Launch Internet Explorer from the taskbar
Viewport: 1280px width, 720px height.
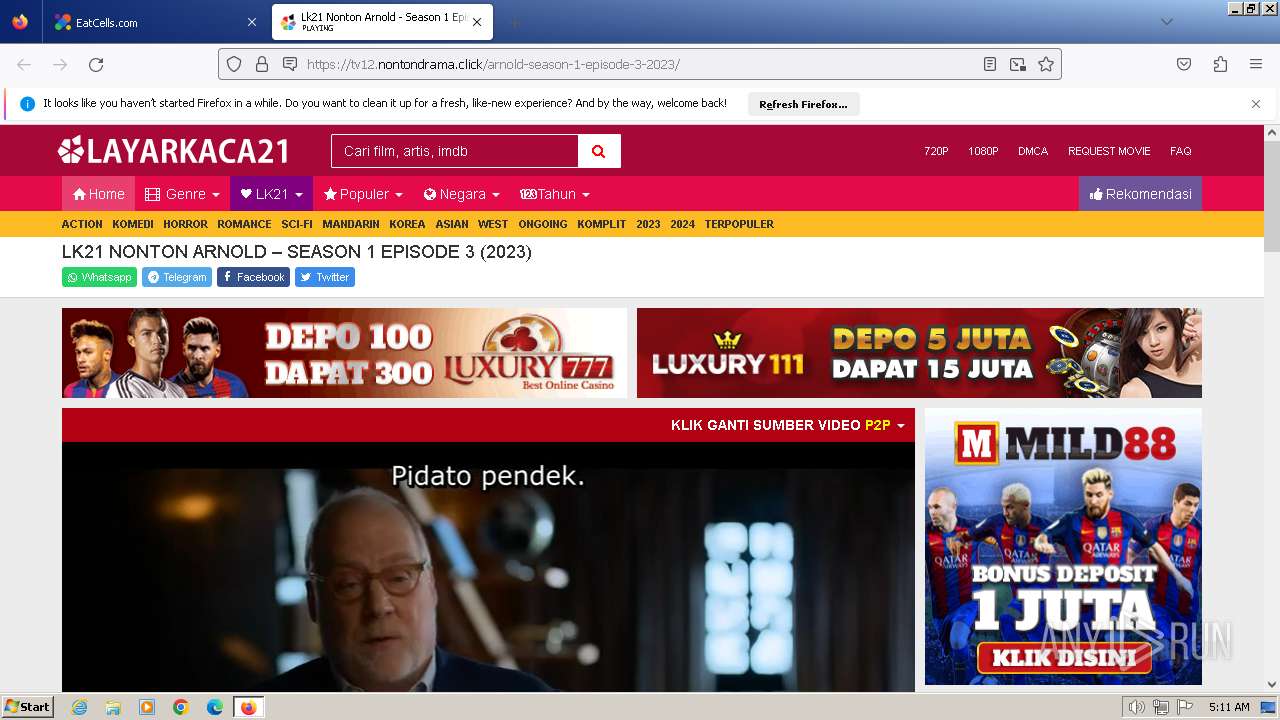(x=79, y=707)
